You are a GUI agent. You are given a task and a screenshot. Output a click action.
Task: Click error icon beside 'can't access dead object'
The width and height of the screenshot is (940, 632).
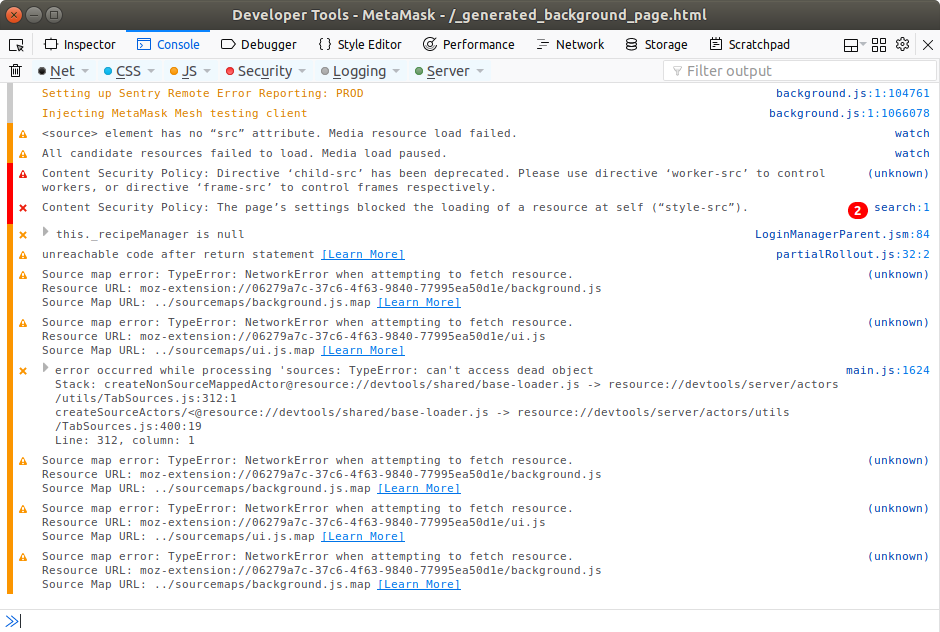click(x=23, y=371)
